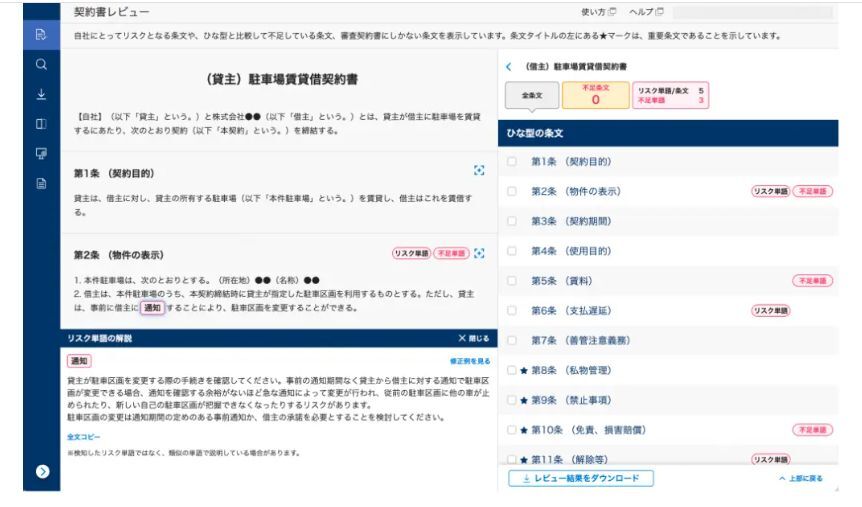Click the star mark beside 第8条
This screenshot has width=862, height=507.
point(524,371)
